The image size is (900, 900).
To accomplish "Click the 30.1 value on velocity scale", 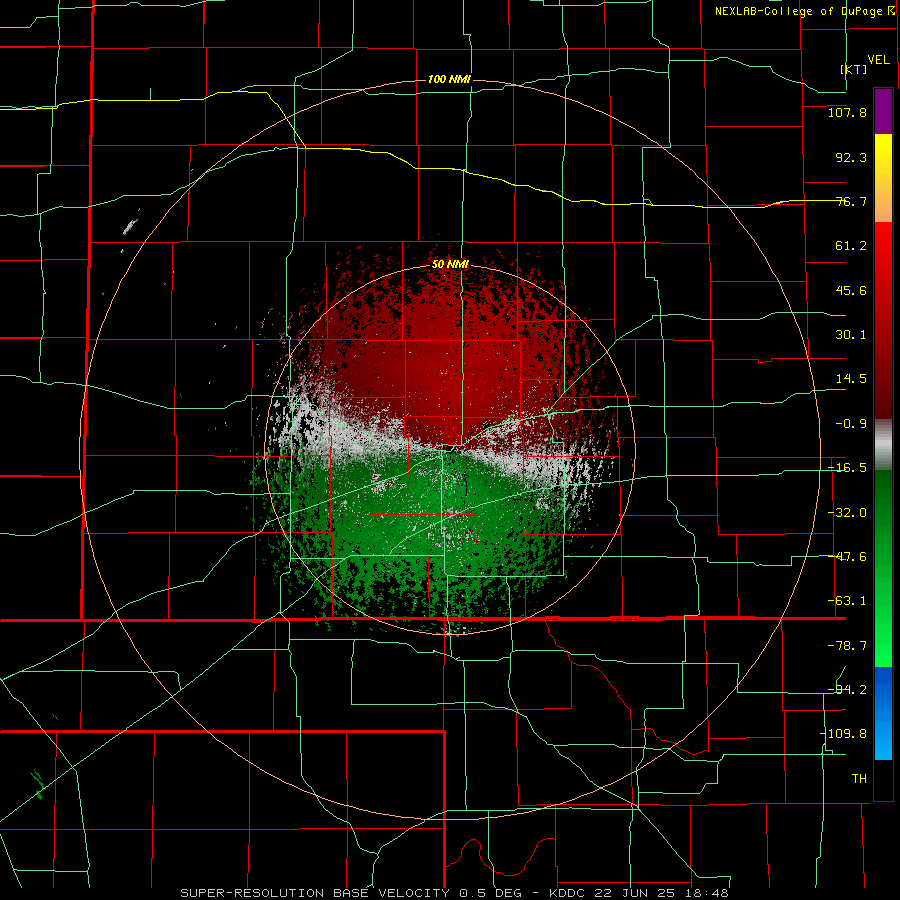I will (851, 335).
